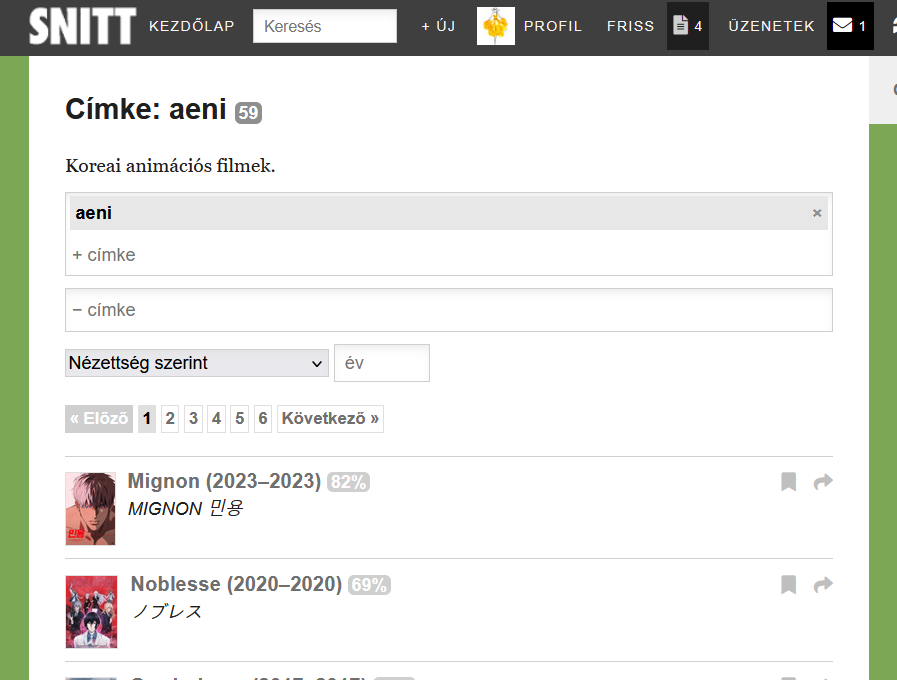Bookmark the Noblesse entry
The image size is (897, 680).
coord(788,585)
